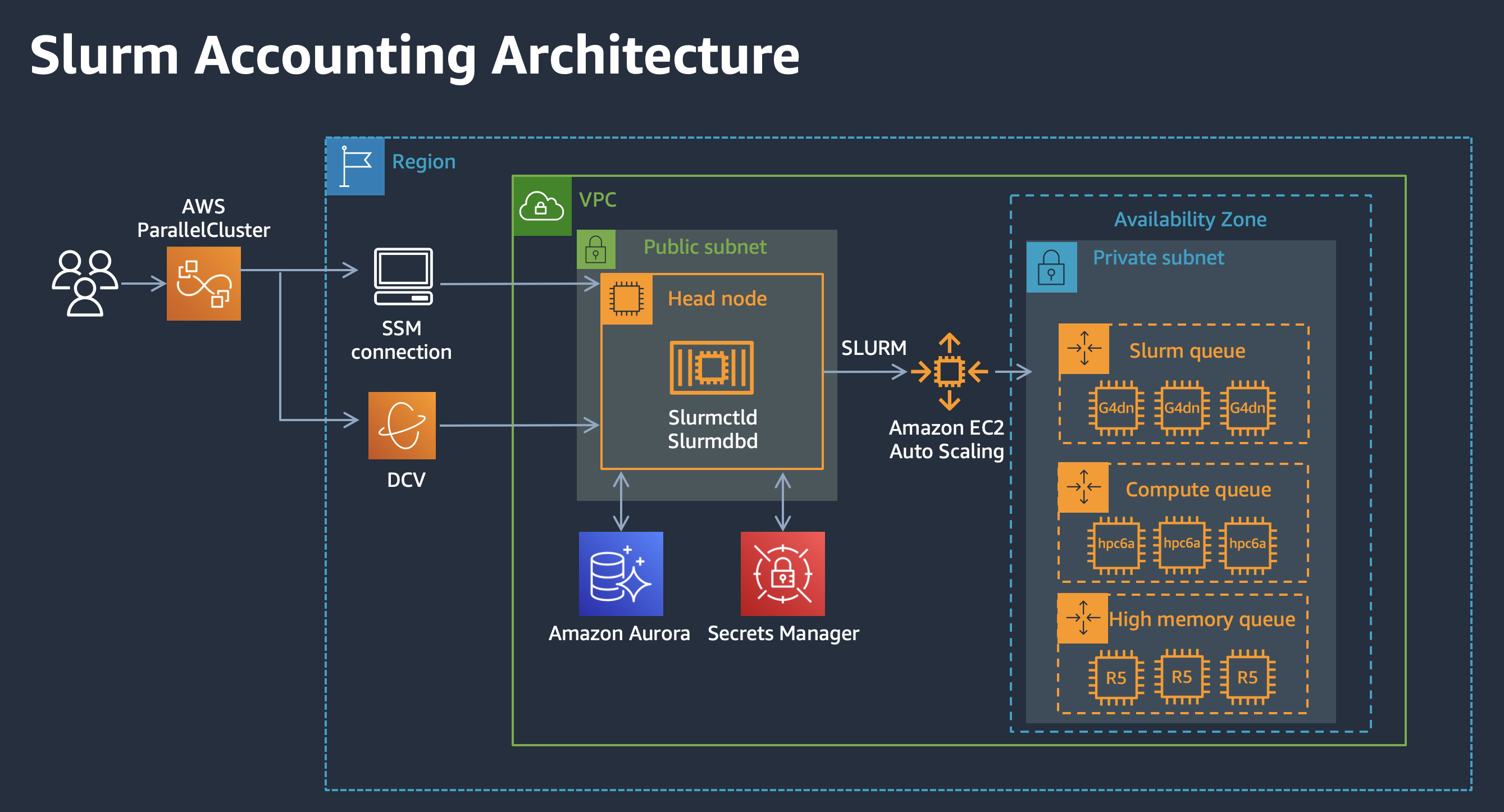This screenshot has width=1504, height=812.
Task: Click the users group icon
Action: (85, 283)
